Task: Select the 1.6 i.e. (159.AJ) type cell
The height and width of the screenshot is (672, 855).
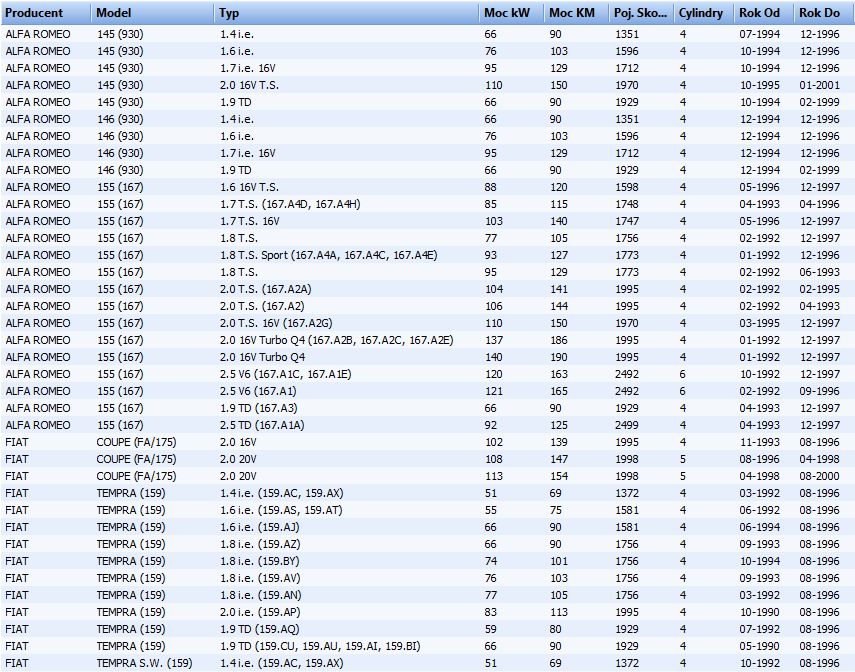Action: (260, 527)
